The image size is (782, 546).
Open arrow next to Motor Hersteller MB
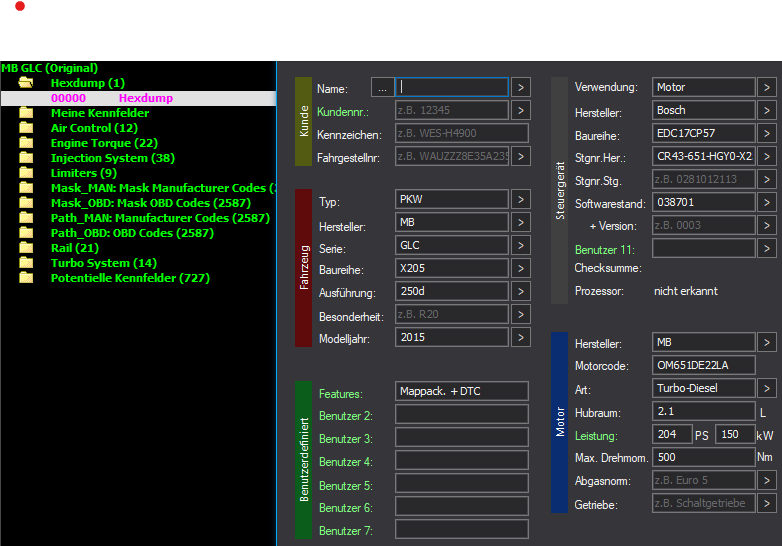(x=767, y=343)
